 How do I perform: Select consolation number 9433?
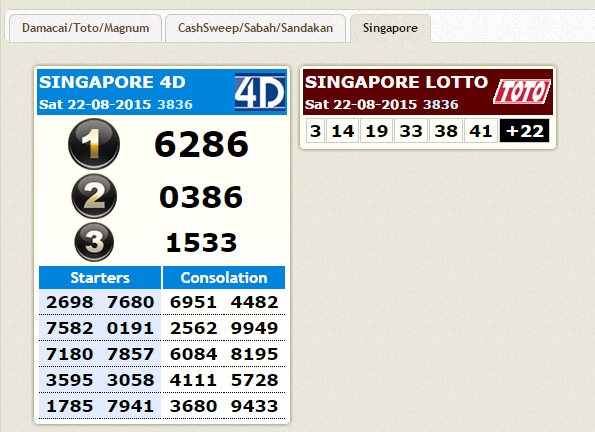tap(255, 406)
